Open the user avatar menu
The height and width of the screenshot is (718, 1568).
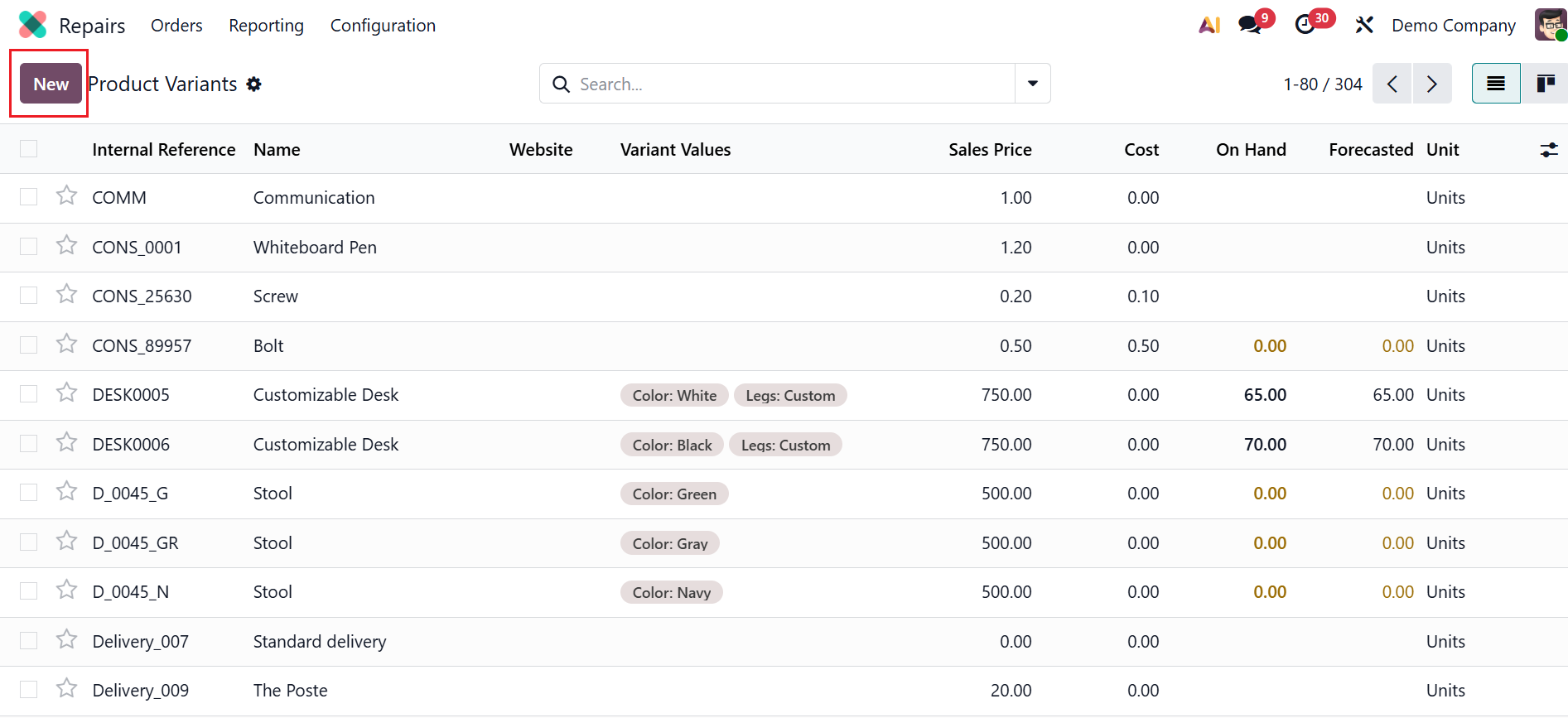[1550, 25]
